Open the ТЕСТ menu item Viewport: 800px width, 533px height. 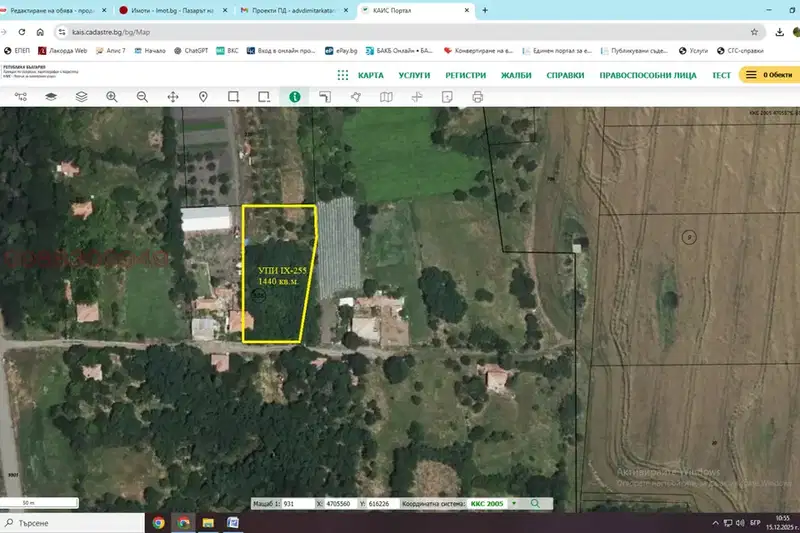[x=721, y=75]
